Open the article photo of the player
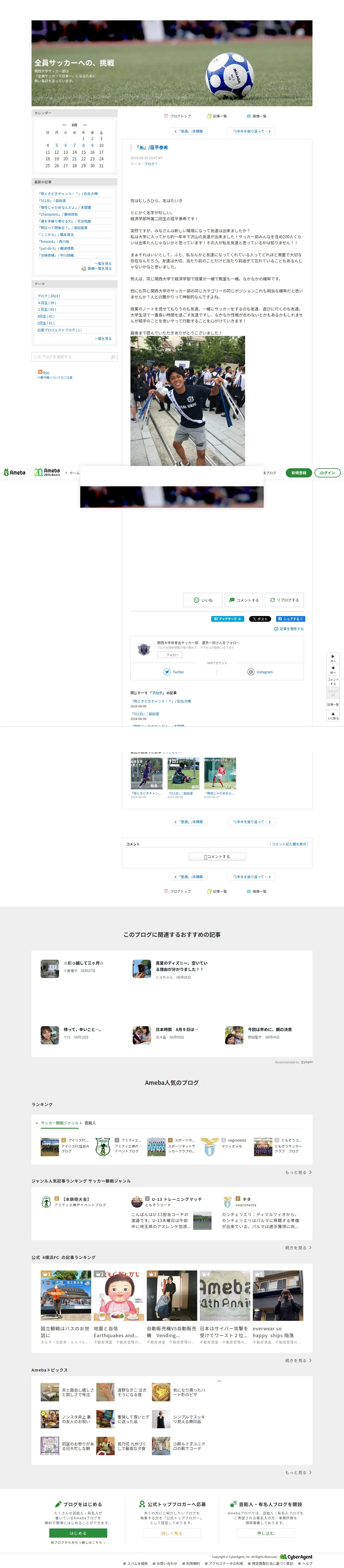Screen dimensions: 344x1568 point(187,401)
